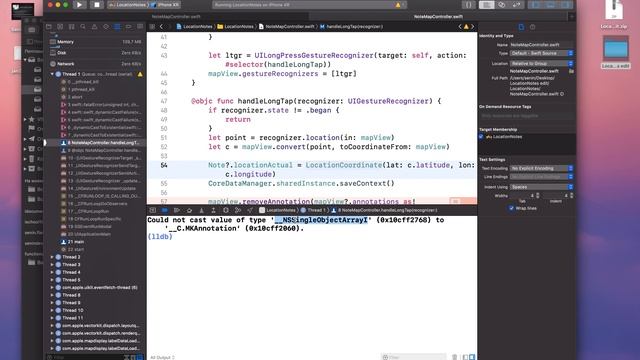
Task: Go back in editor history
Action: tap(161, 27)
